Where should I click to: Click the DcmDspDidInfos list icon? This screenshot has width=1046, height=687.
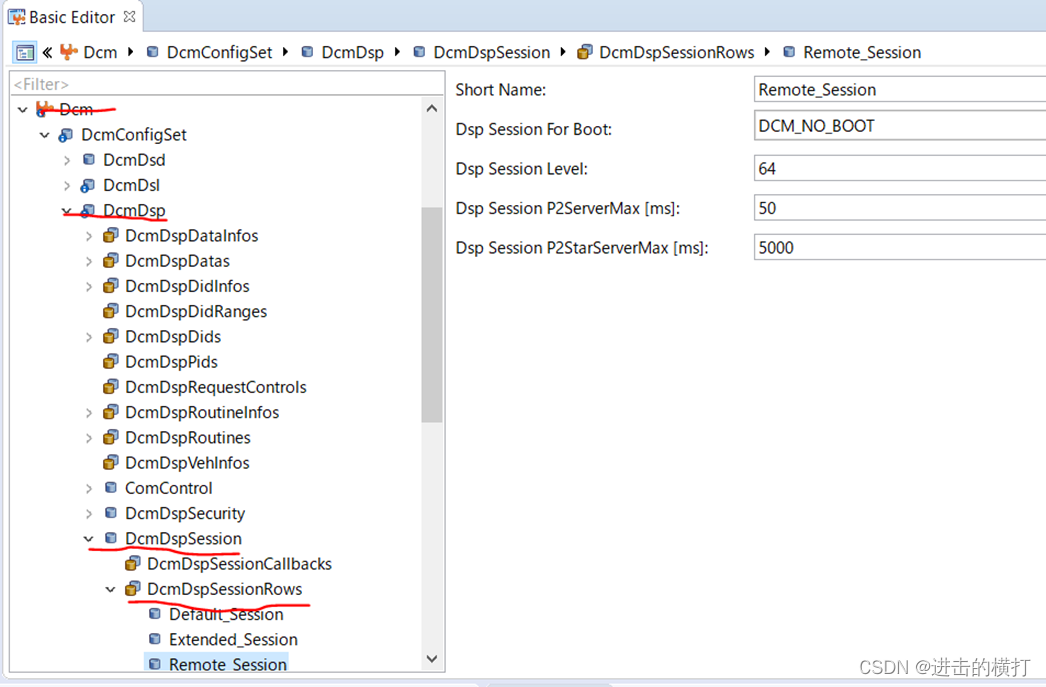[111, 286]
